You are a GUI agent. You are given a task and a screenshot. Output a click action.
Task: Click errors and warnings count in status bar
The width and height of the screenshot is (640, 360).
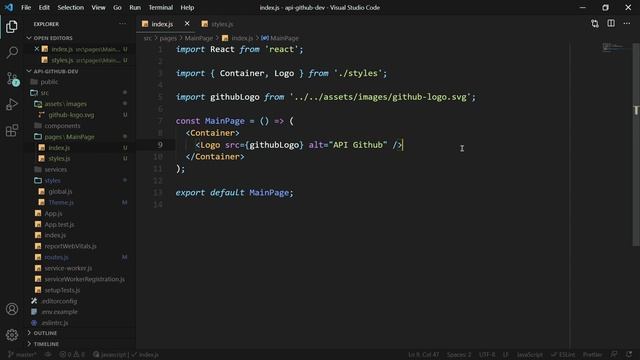(x=72, y=354)
